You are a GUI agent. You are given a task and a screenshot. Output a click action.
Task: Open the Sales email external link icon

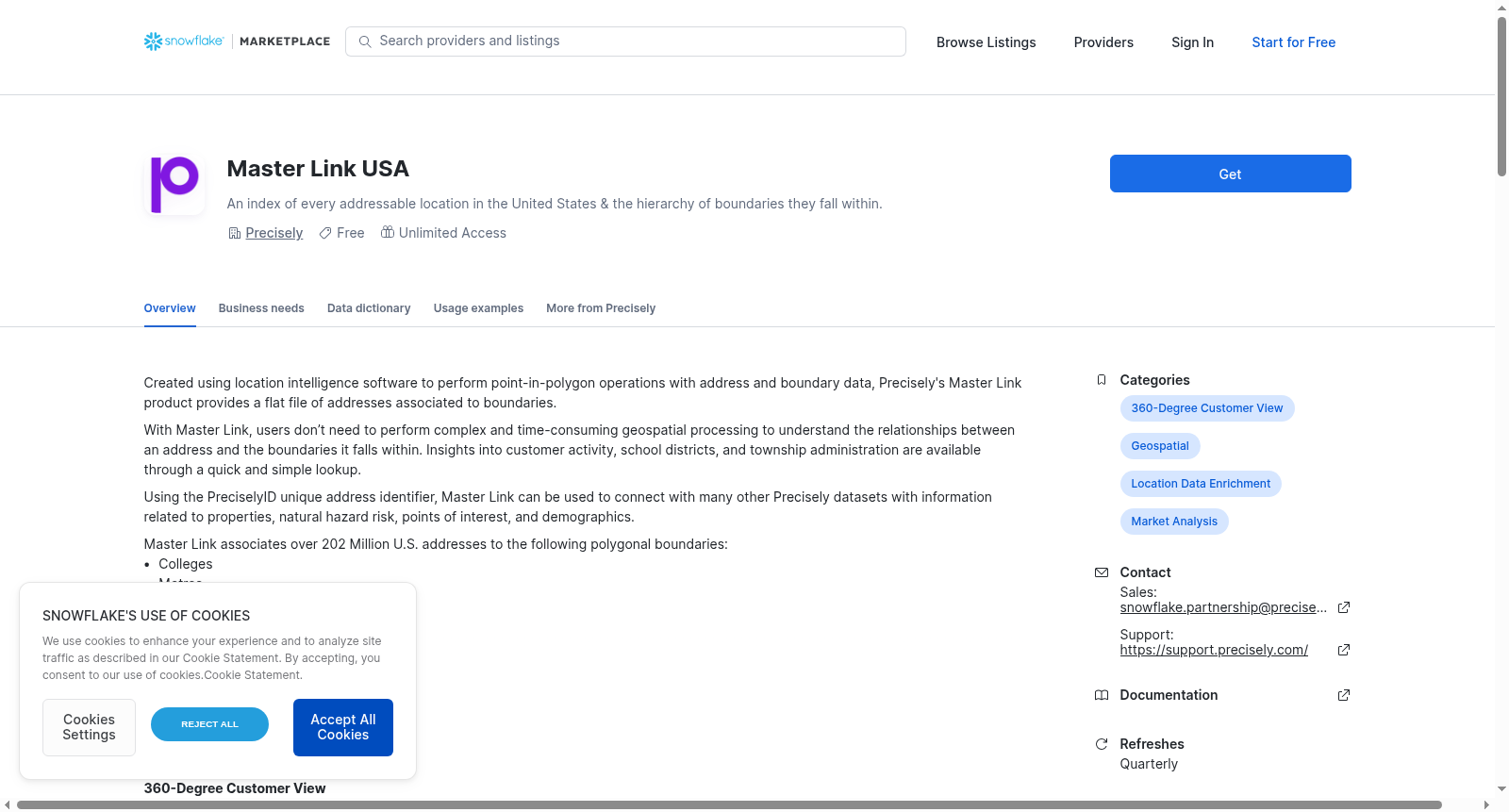1344,607
